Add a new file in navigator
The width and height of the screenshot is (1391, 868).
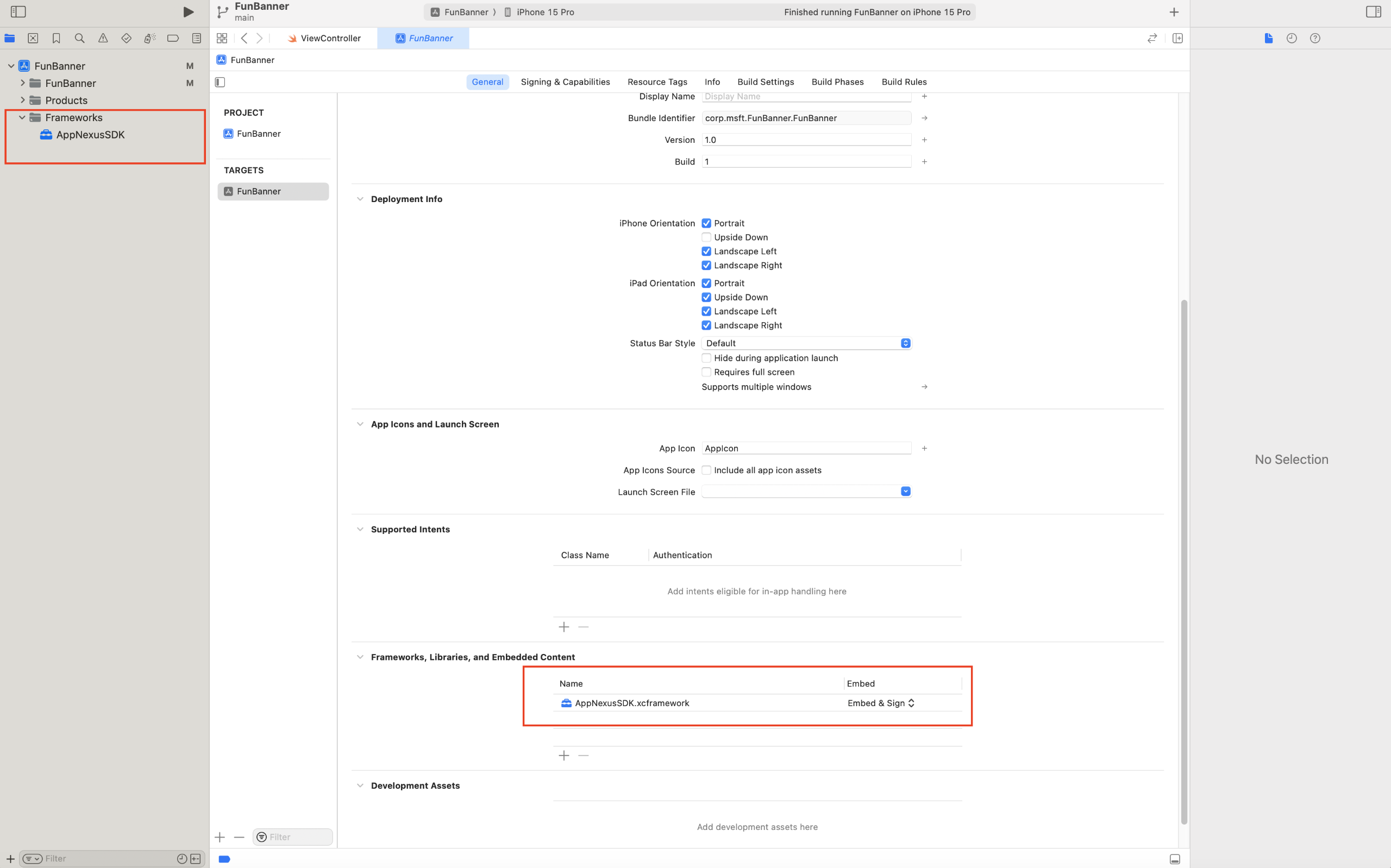10,859
